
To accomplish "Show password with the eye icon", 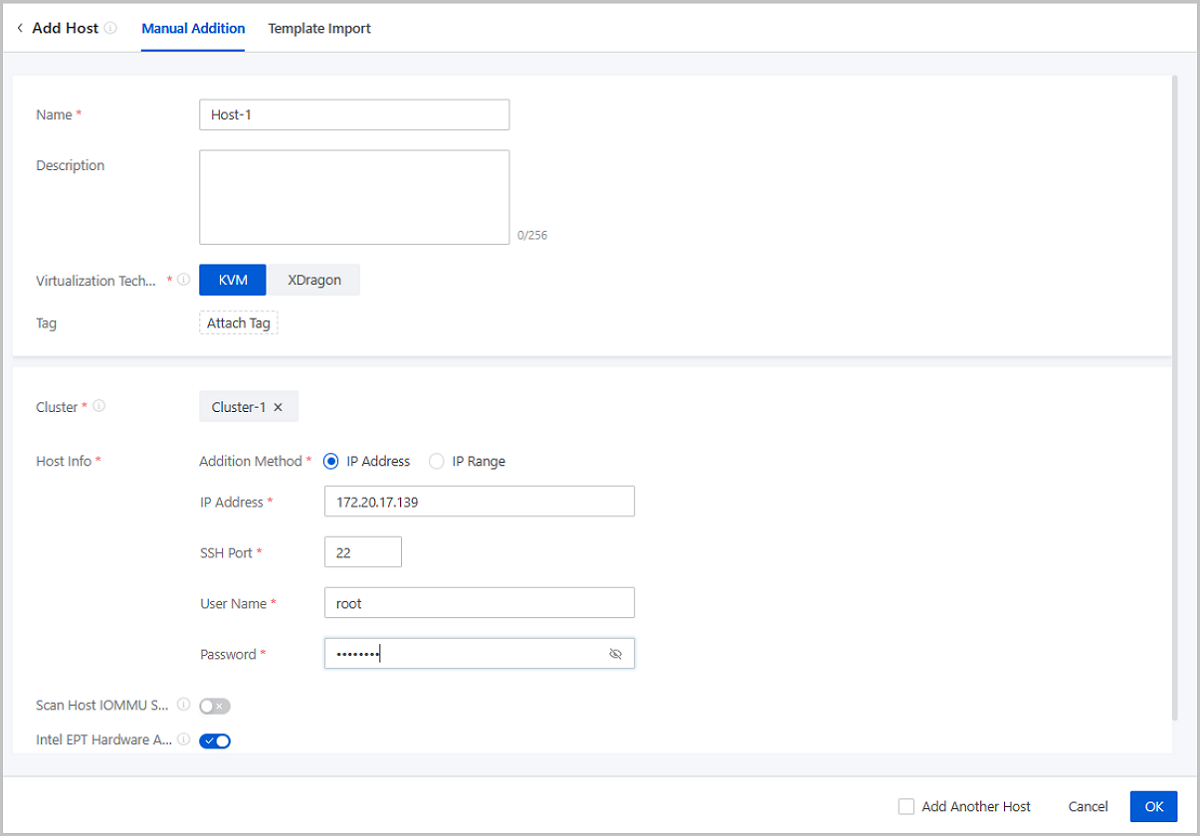I will 615,654.
